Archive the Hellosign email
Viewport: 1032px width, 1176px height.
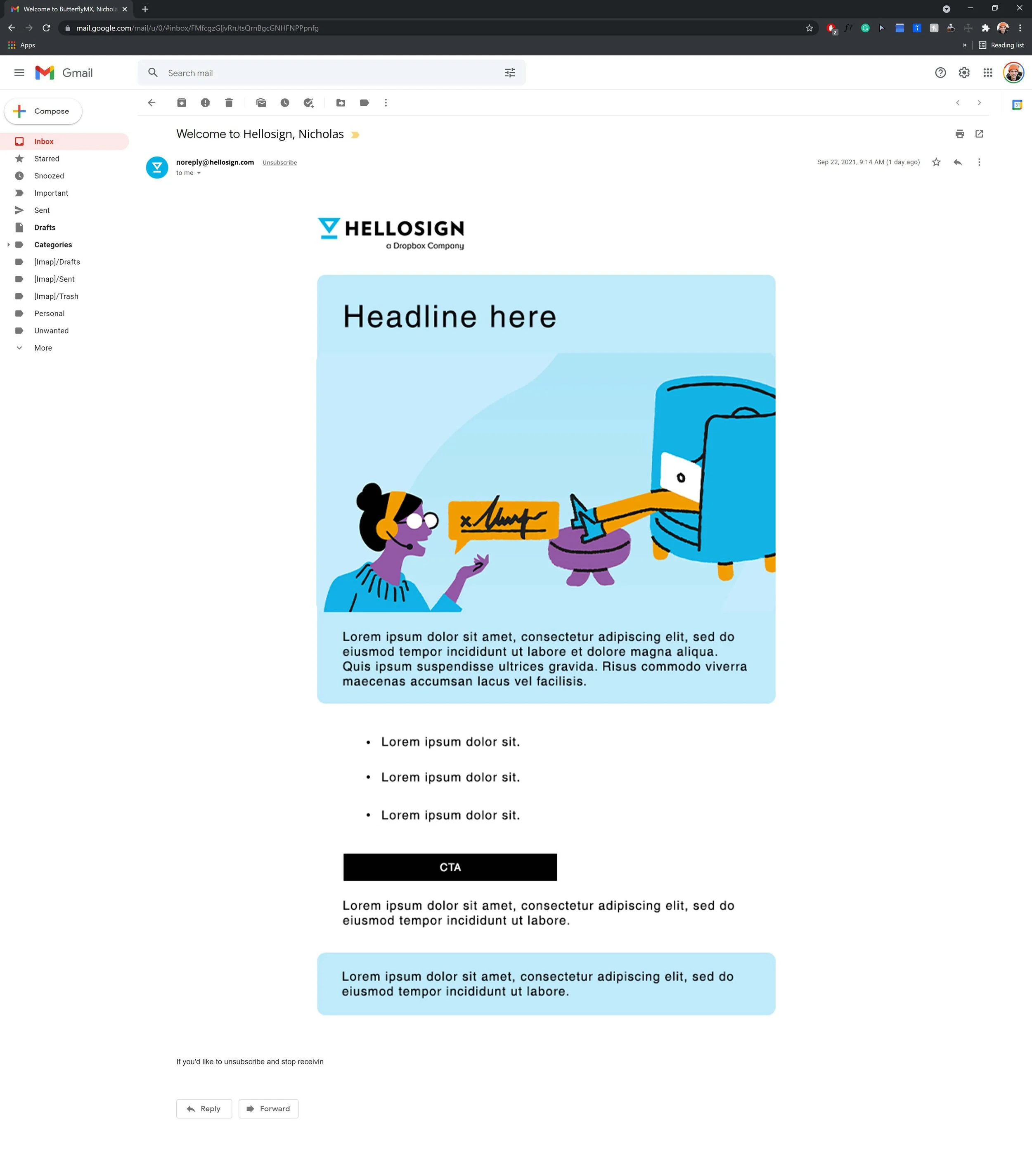(x=182, y=102)
